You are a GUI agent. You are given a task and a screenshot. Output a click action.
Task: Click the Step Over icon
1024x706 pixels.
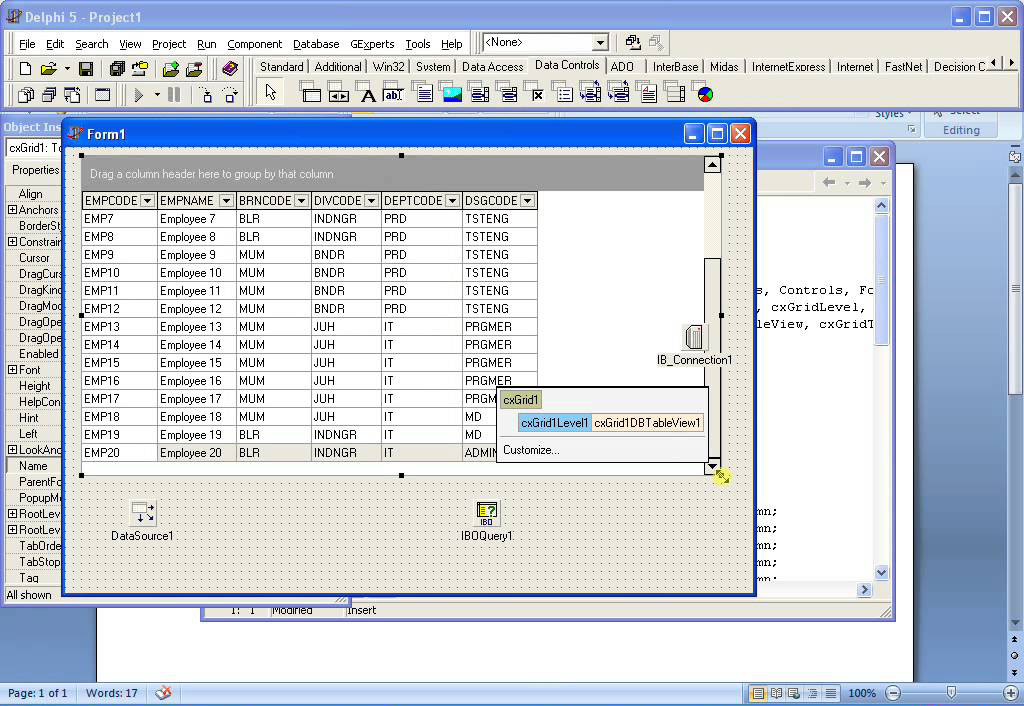(x=230, y=95)
